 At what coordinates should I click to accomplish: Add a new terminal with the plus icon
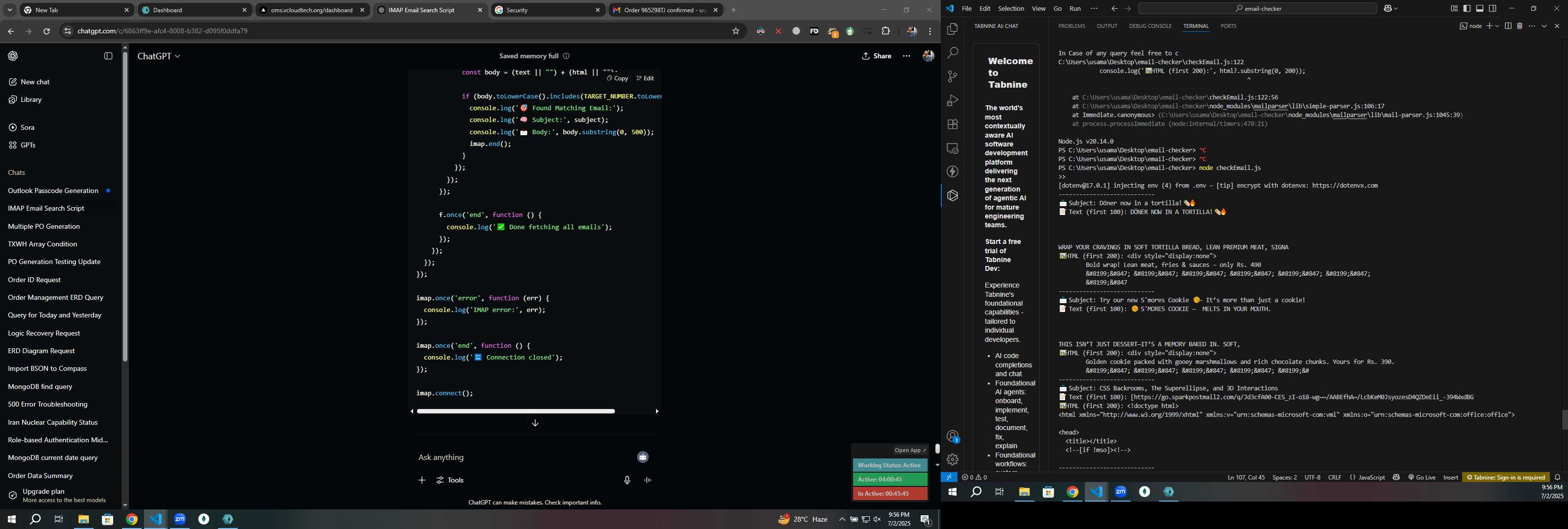[1490, 26]
